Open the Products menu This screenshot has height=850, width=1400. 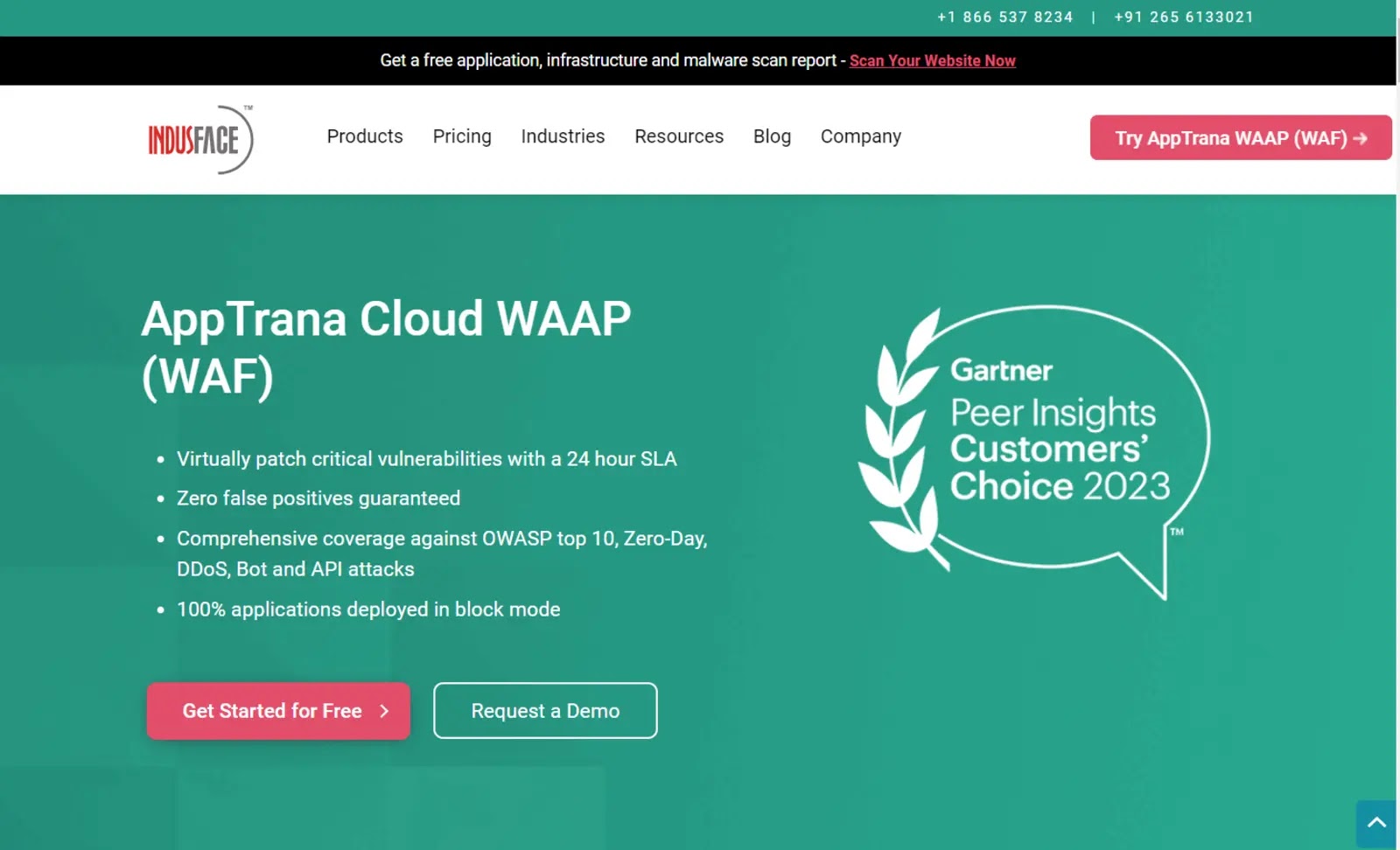pos(365,136)
